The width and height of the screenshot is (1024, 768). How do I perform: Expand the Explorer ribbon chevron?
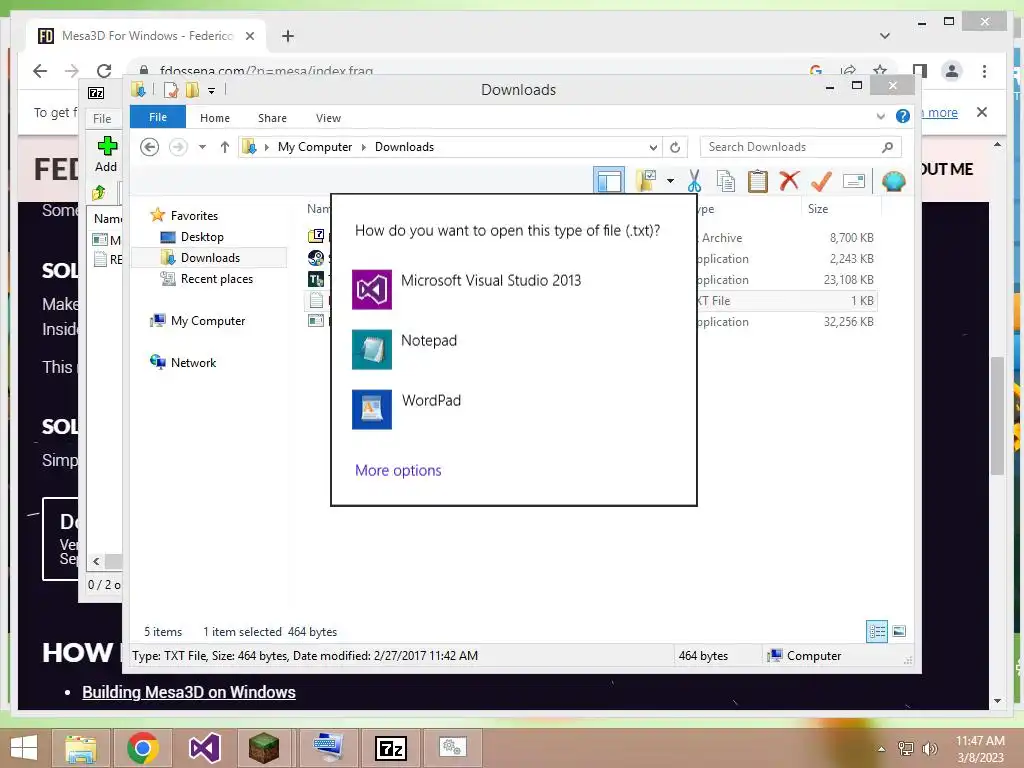tap(880, 117)
